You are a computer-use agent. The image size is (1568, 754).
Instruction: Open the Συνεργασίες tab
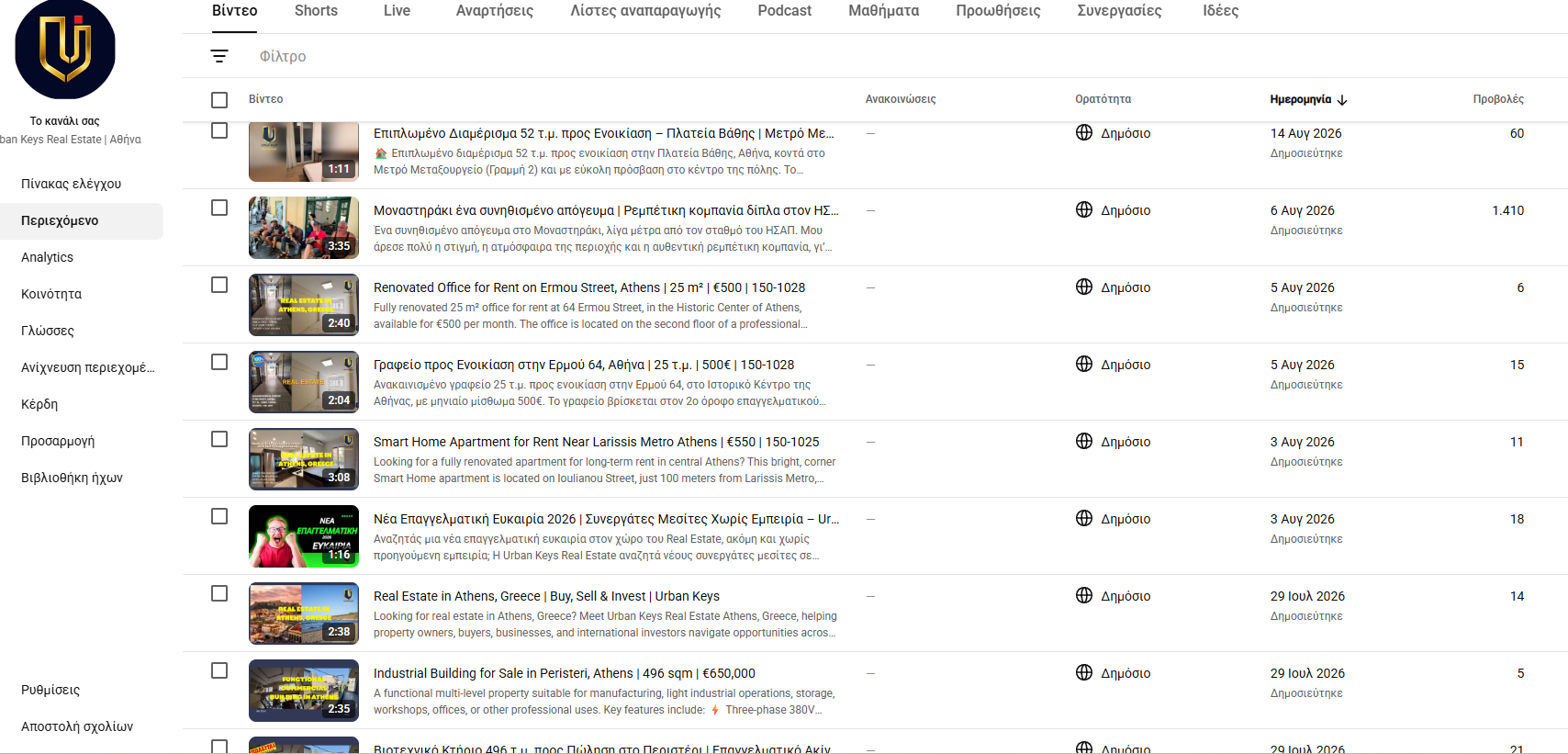click(1119, 11)
